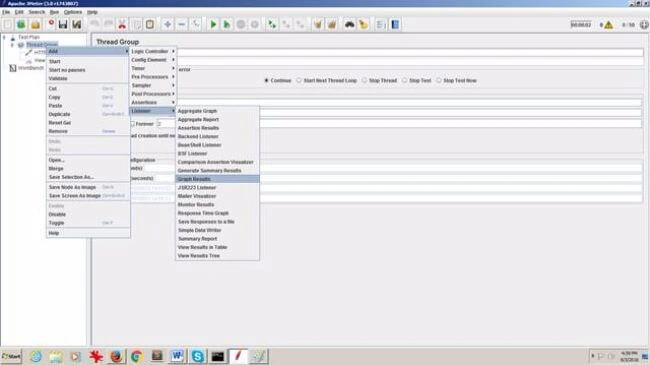The height and width of the screenshot is (365, 650).
Task: Click the Search binoculars toolbar icon
Action: 349,24
